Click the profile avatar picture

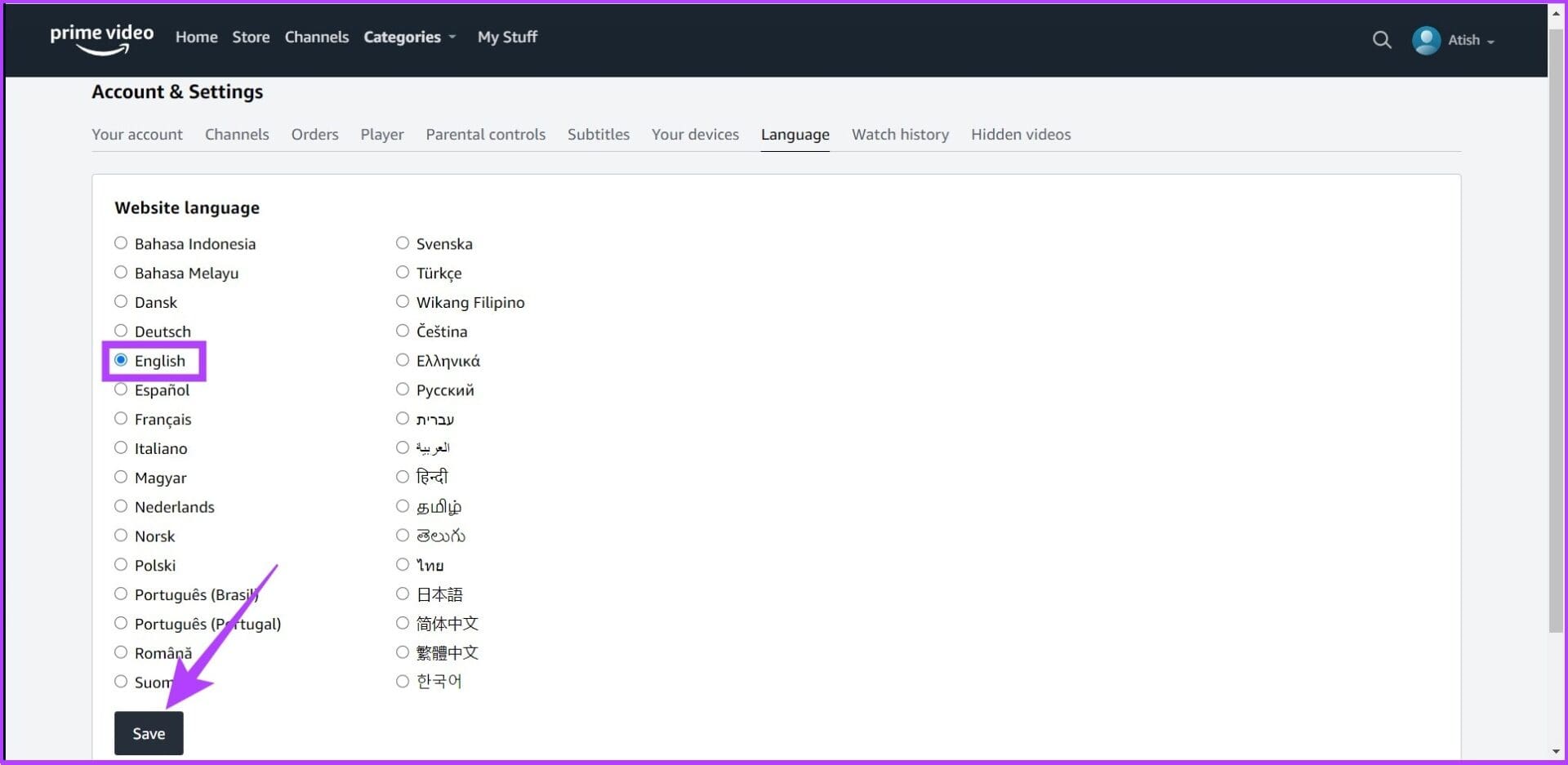click(1425, 39)
